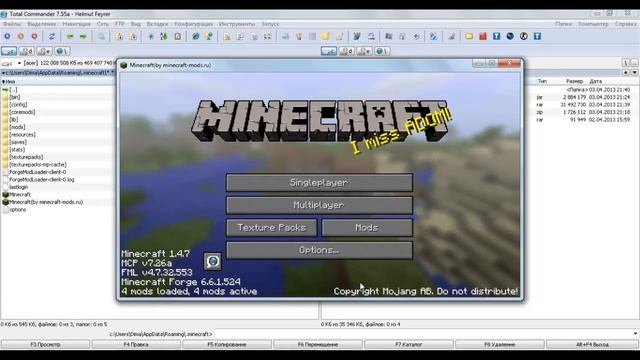Click the red circle toolbar icon
The width and height of the screenshot is (640, 360).
coord(35,36)
